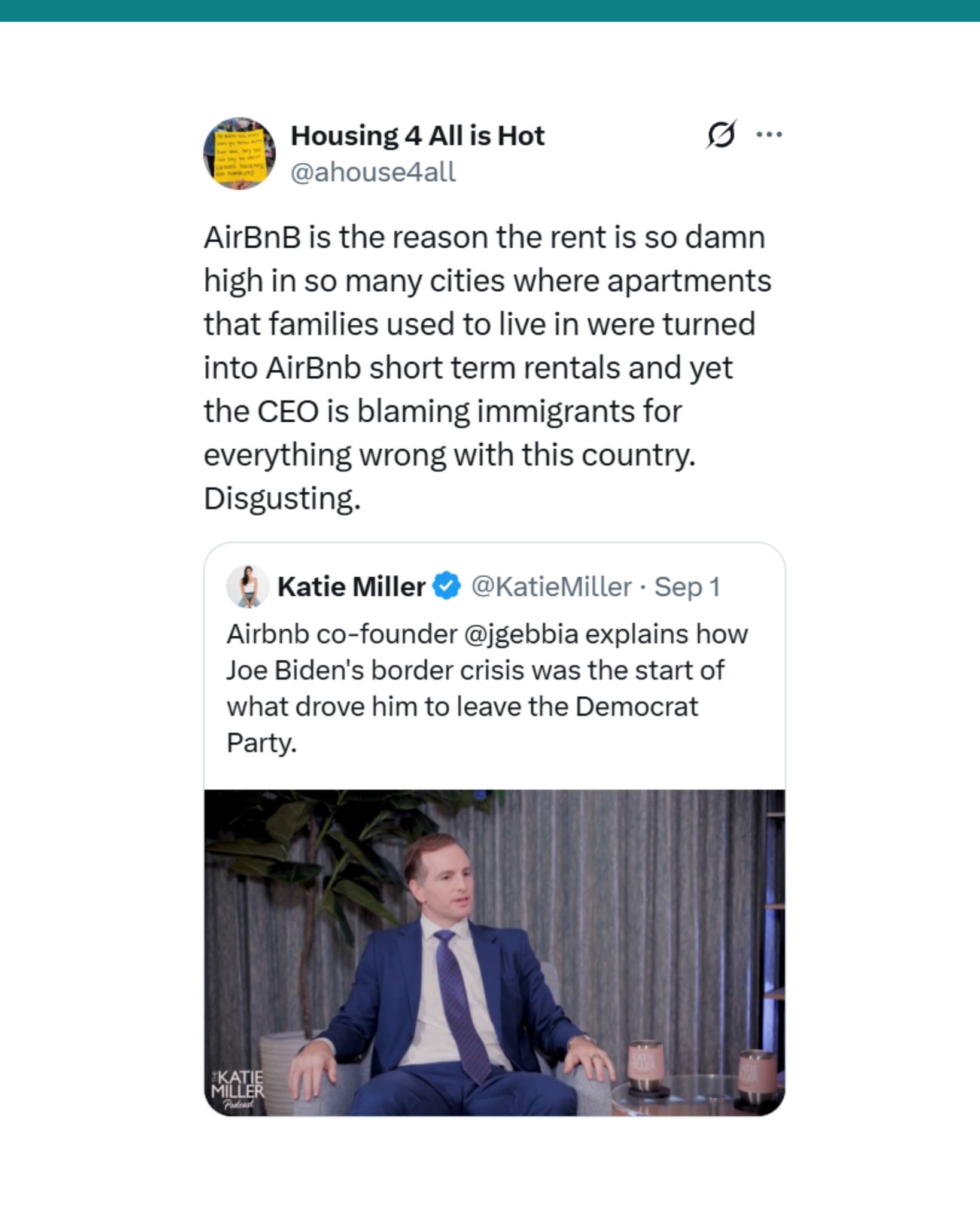Click the Katie Miller Podcast watermark logo
The image size is (980, 1225).
pos(238,1089)
